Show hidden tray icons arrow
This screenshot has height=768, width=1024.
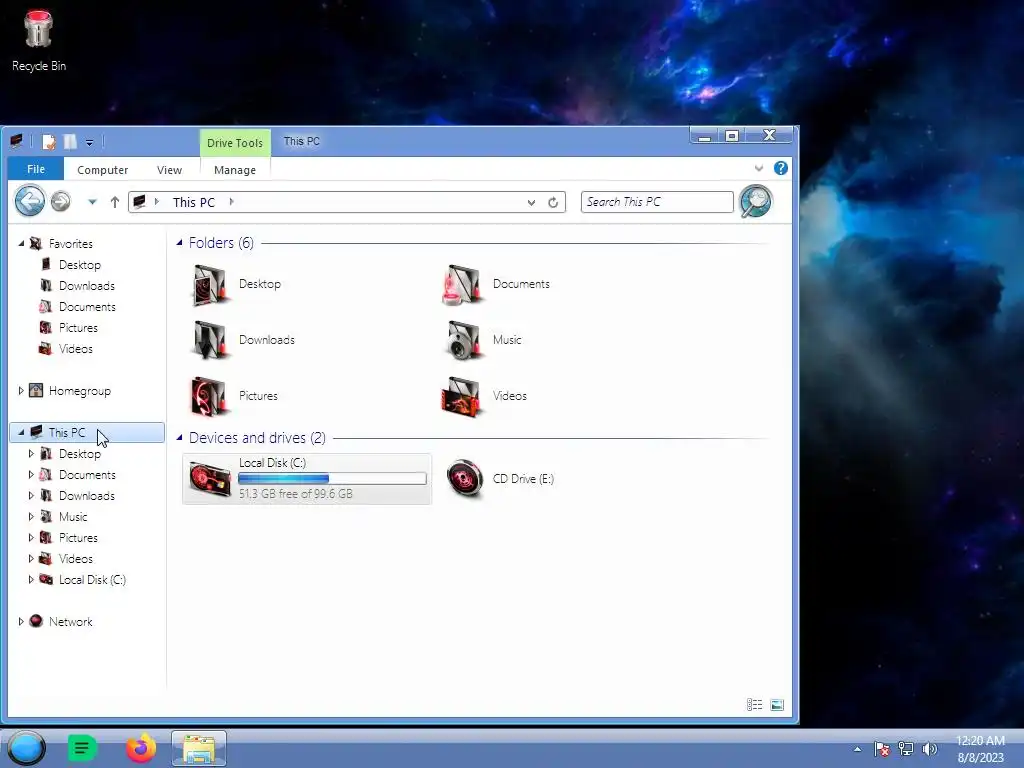click(x=857, y=748)
